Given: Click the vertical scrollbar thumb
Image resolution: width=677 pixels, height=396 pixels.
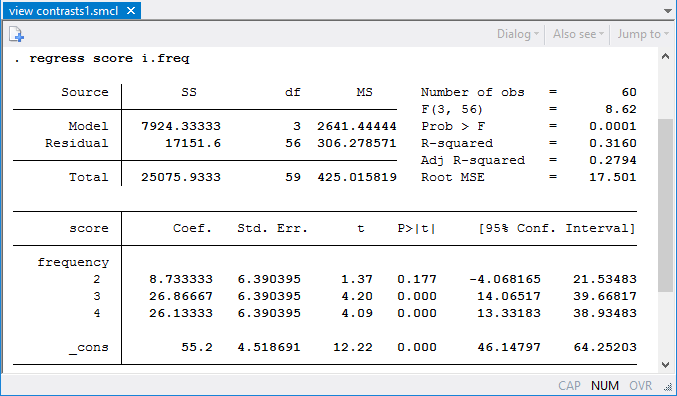Looking at the screenshot, I should pyautogui.click(x=665, y=205).
